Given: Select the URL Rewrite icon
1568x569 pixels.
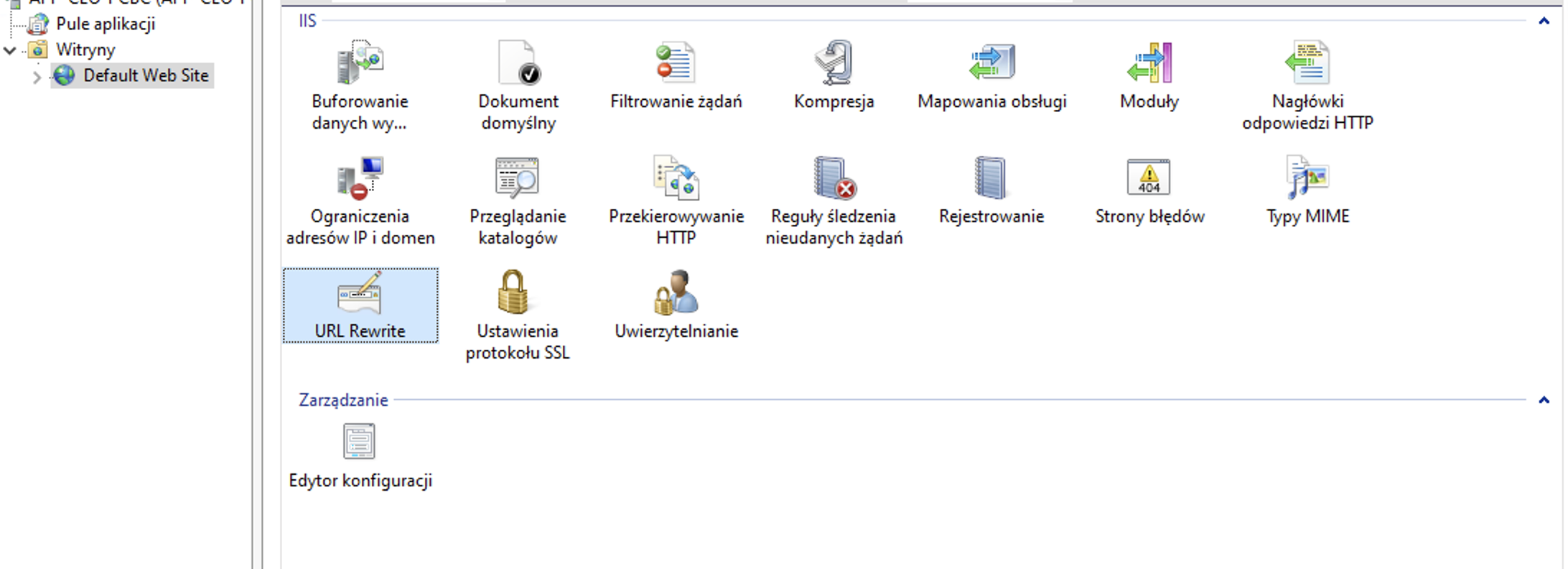Looking at the screenshot, I should [360, 305].
